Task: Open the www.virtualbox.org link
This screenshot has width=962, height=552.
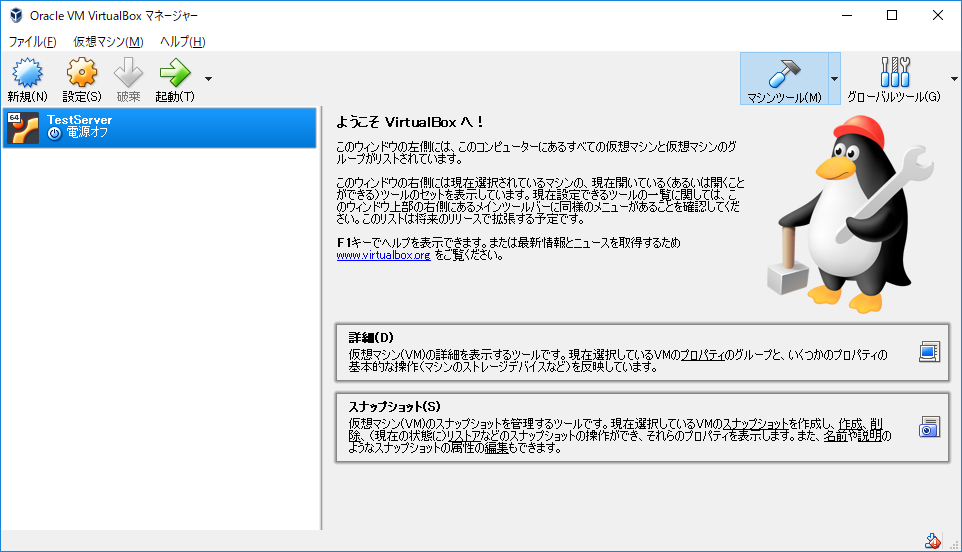Action: click(383, 255)
